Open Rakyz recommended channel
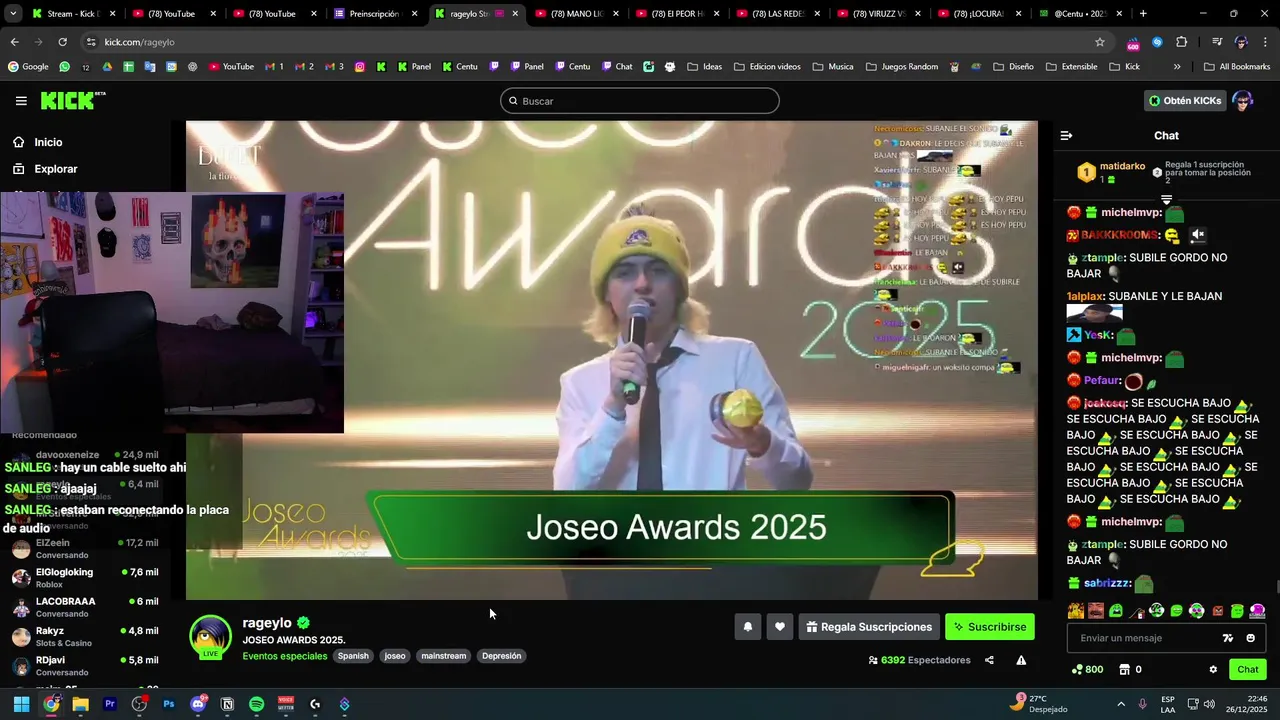Image resolution: width=1280 pixels, height=720 pixels. [x=85, y=636]
